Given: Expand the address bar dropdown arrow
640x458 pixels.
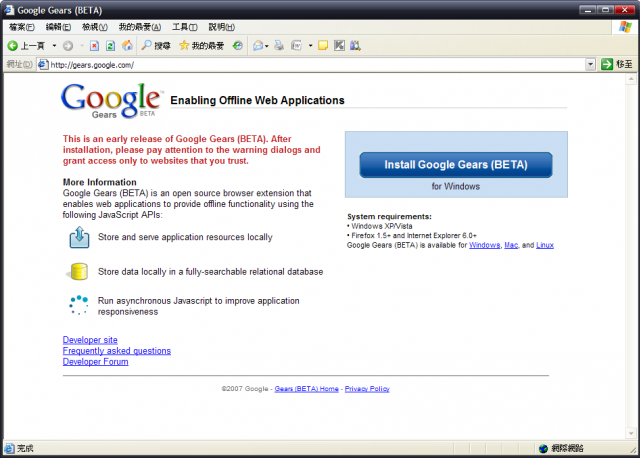Looking at the screenshot, I should click(x=590, y=64).
